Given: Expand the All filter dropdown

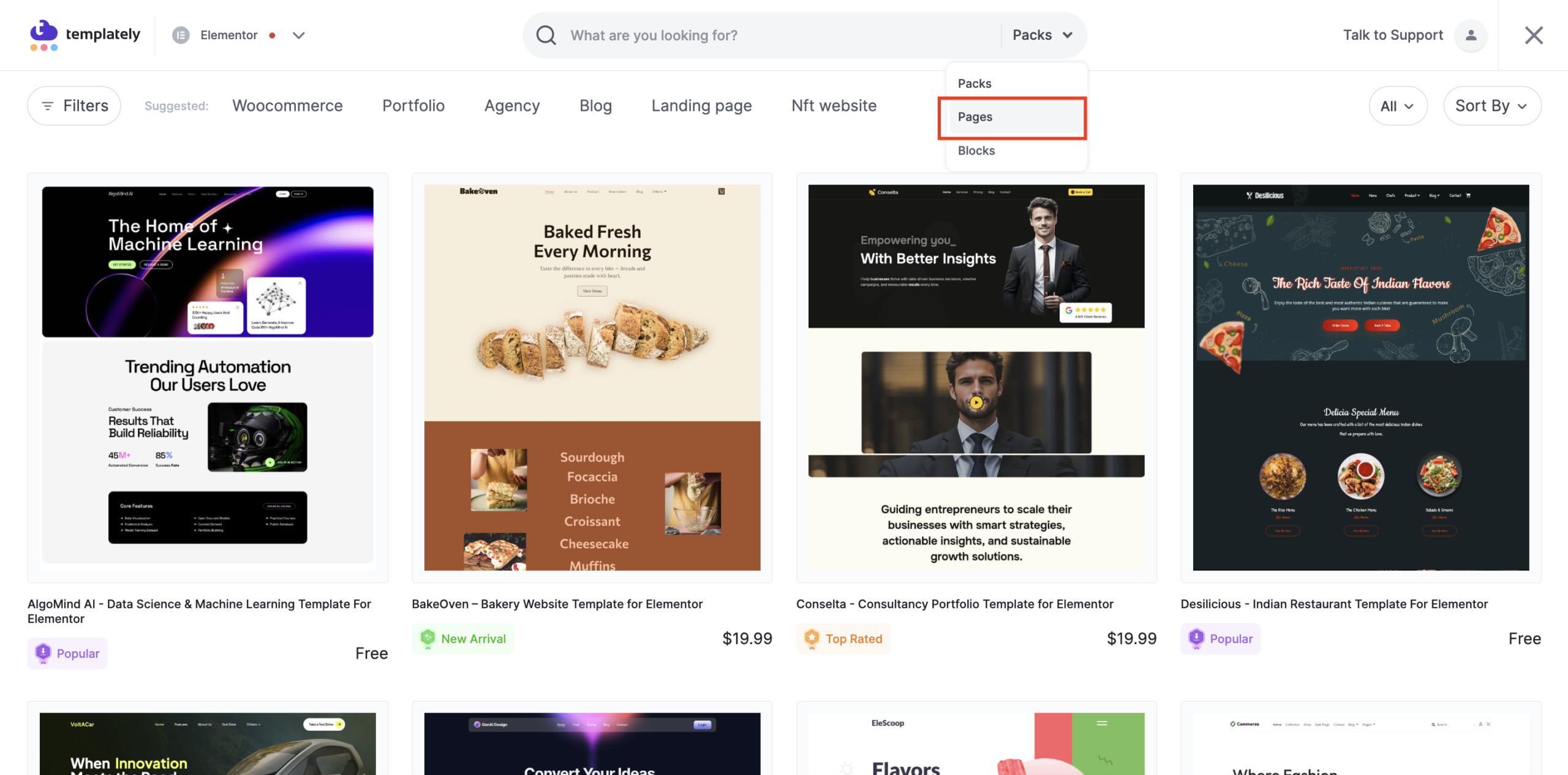Looking at the screenshot, I should click(x=1397, y=105).
